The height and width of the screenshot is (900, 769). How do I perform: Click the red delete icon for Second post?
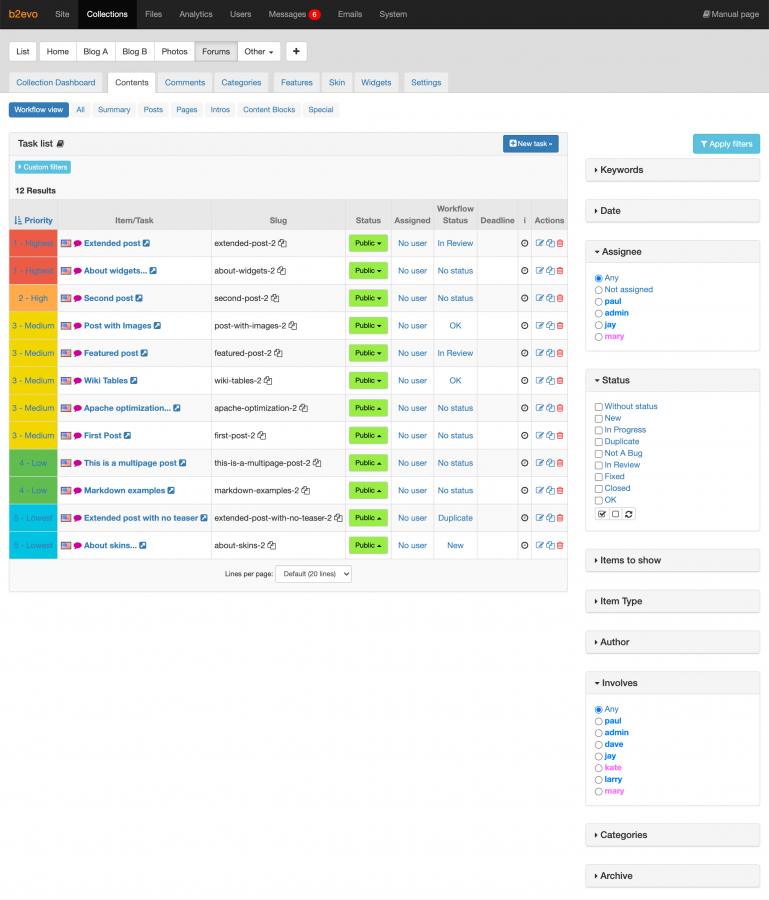tap(560, 298)
